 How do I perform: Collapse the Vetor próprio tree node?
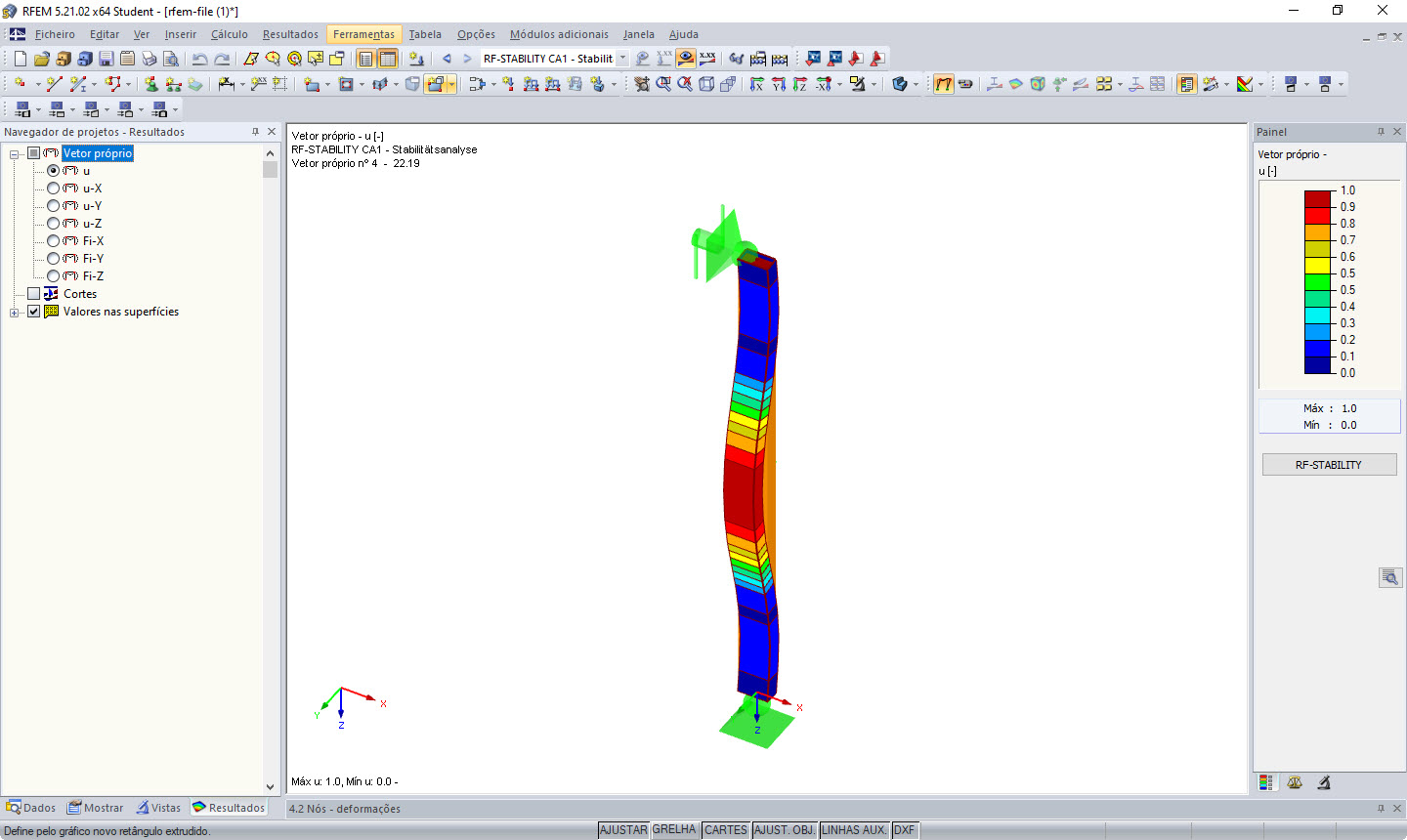(14, 153)
